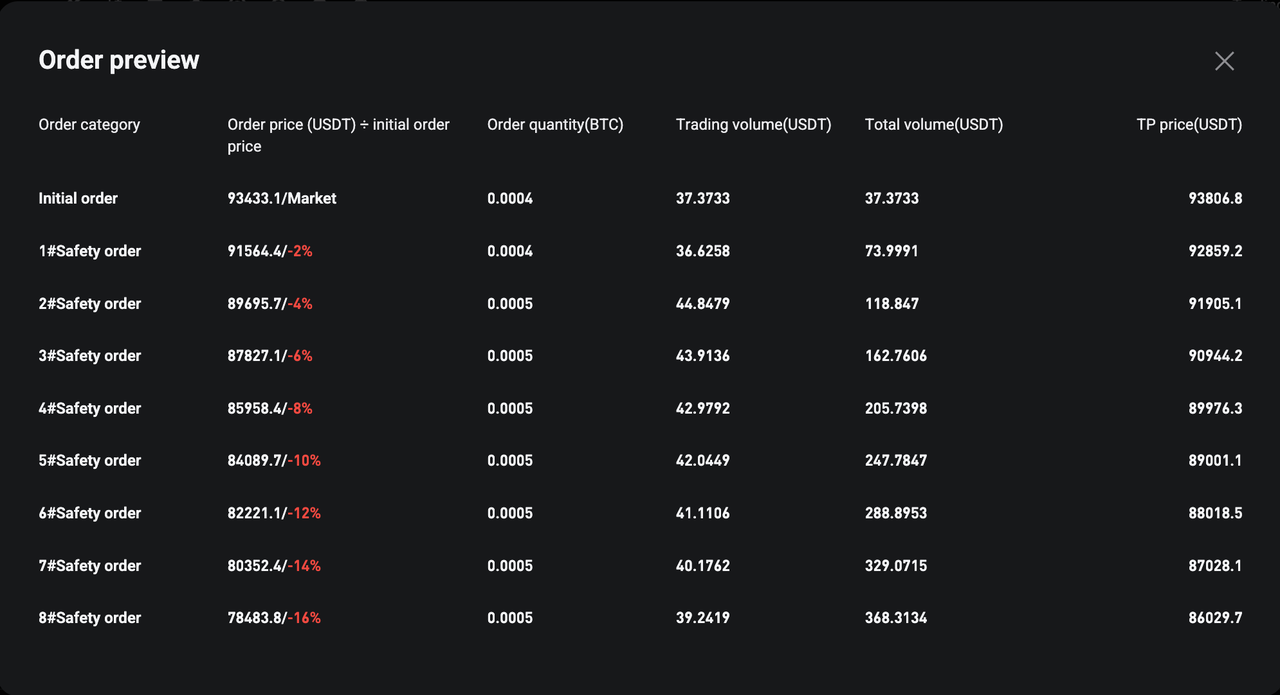Click the Order preview title
The height and width of the screenshot is (695, 1280).
tap(119, 60)
